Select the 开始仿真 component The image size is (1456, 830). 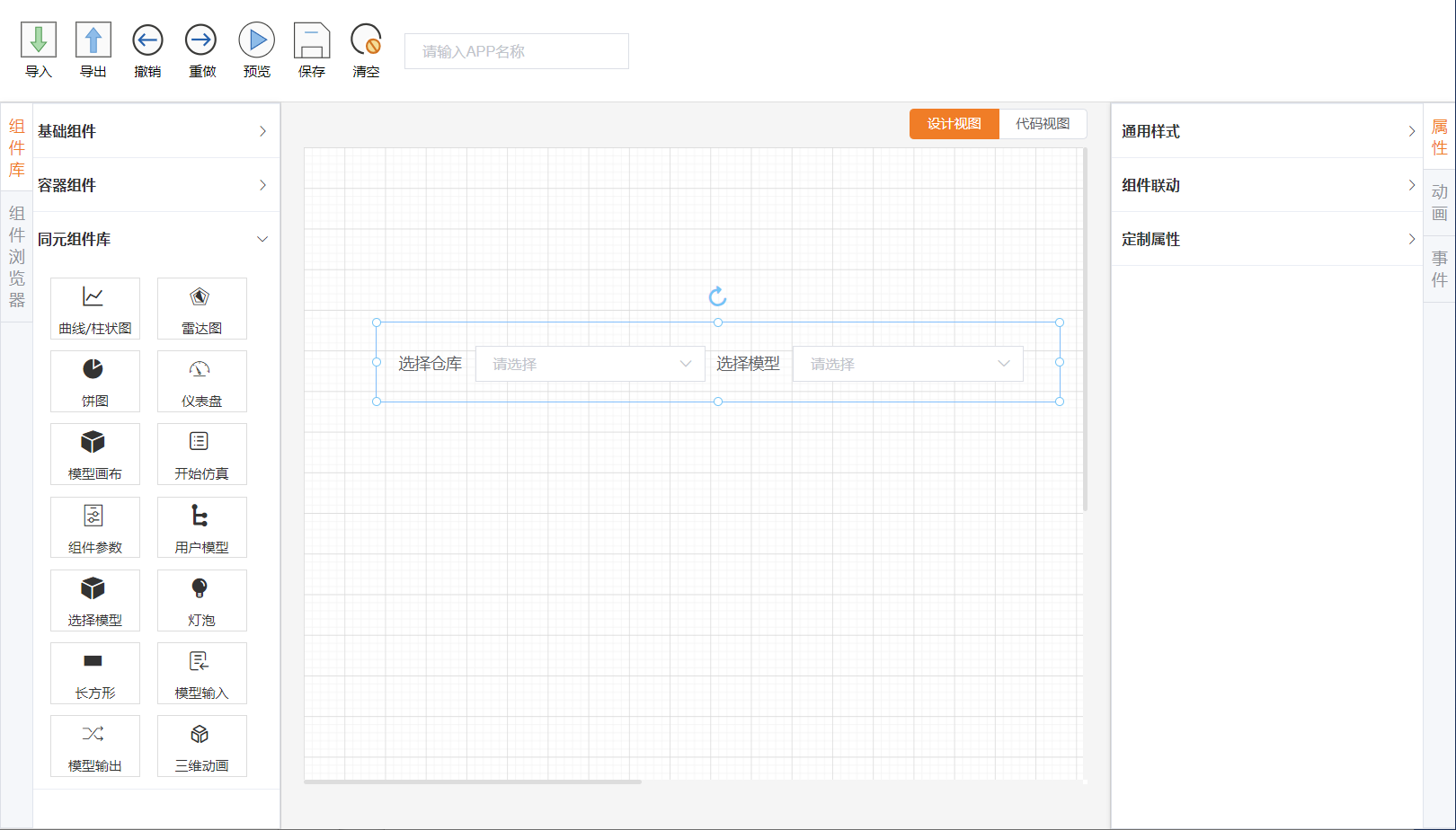pos(202,454)
